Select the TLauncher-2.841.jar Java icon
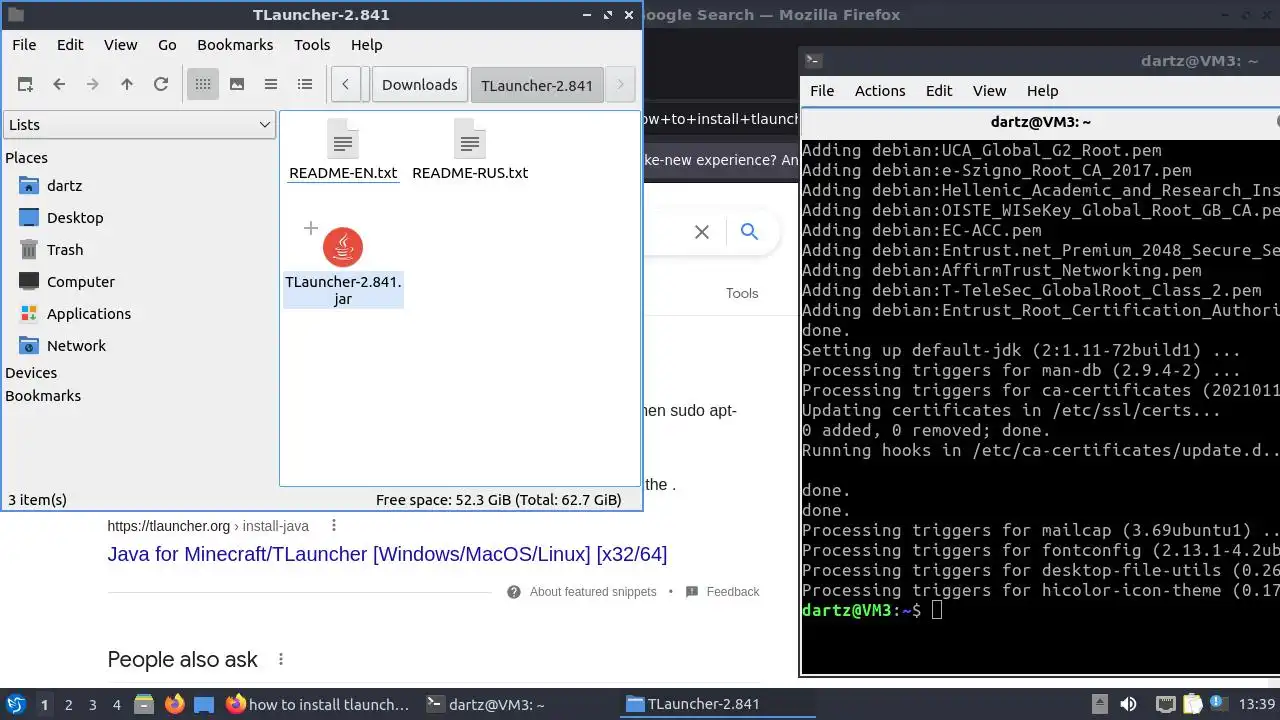This screenshot has height=720, width=1280. (x=343, y=247)
